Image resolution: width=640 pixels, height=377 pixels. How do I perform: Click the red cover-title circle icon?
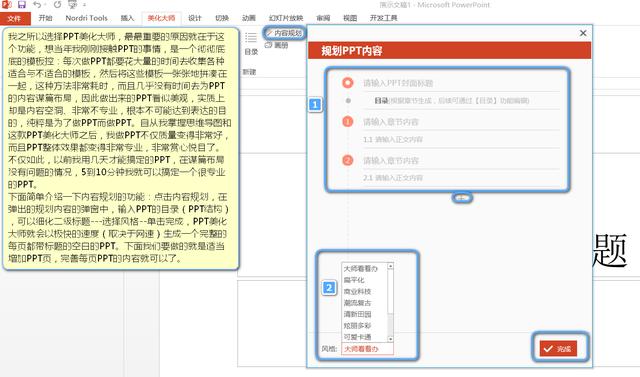[x=348, y=83]
